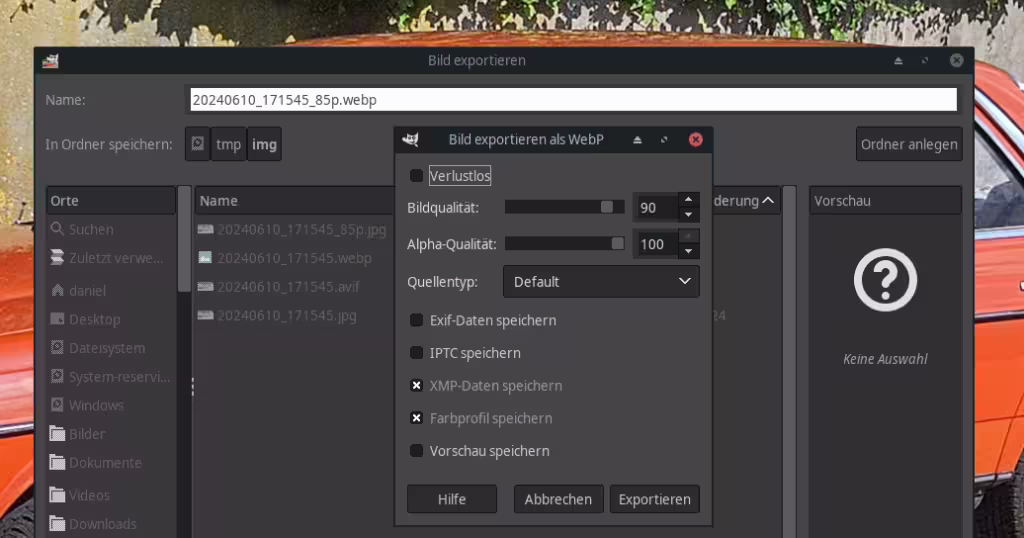1024x538 pixels.
Task: Click the root drive path icon
Action: (x=197, y=144)
